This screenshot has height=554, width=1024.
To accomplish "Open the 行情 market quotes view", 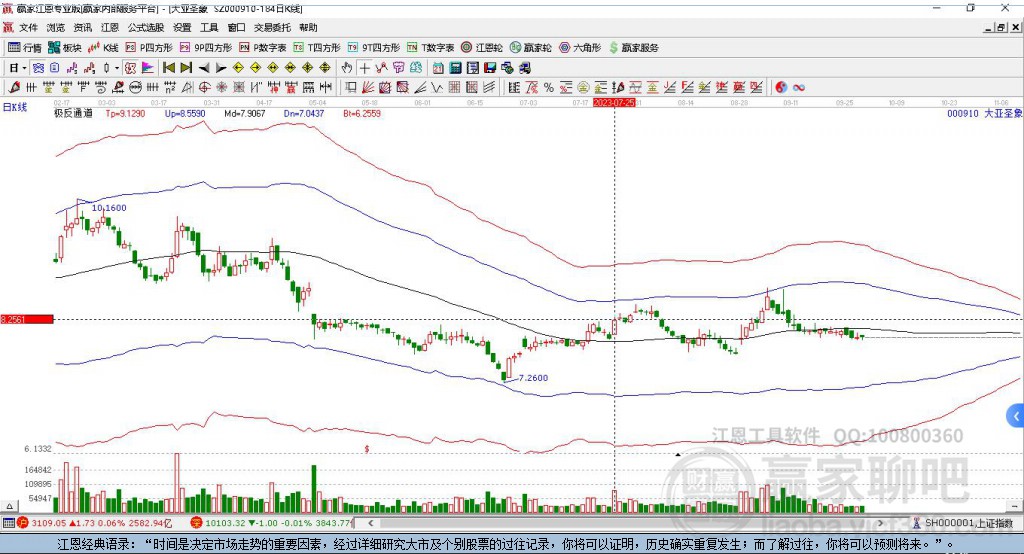I will tap(24, 48).
